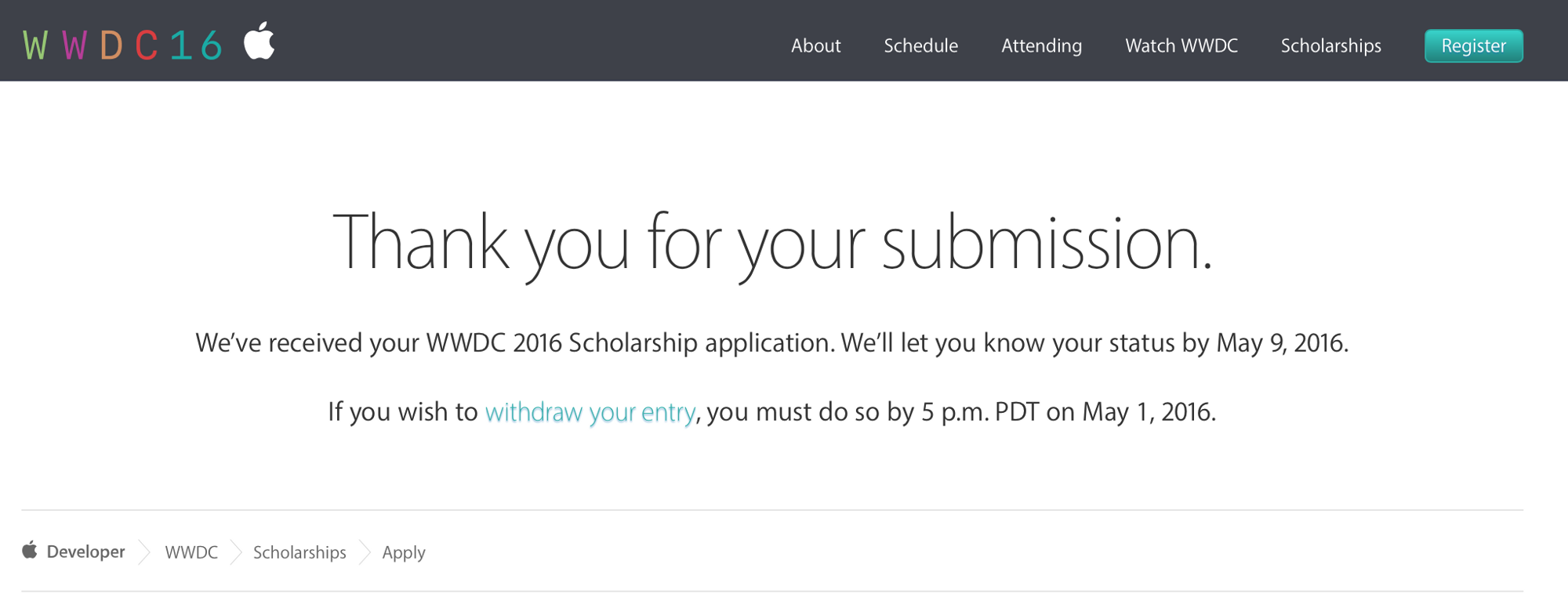This screenshot has width=1568, height=608.
Task: Open the Developer breadcrumb link
Action: click(x=88, y=552)
